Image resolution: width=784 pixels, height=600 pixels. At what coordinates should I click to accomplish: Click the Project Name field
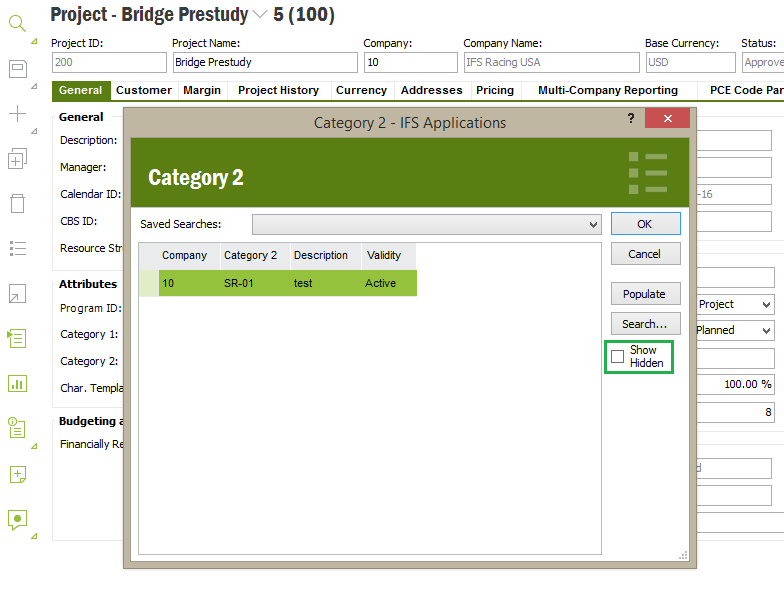tap(265, 62)
